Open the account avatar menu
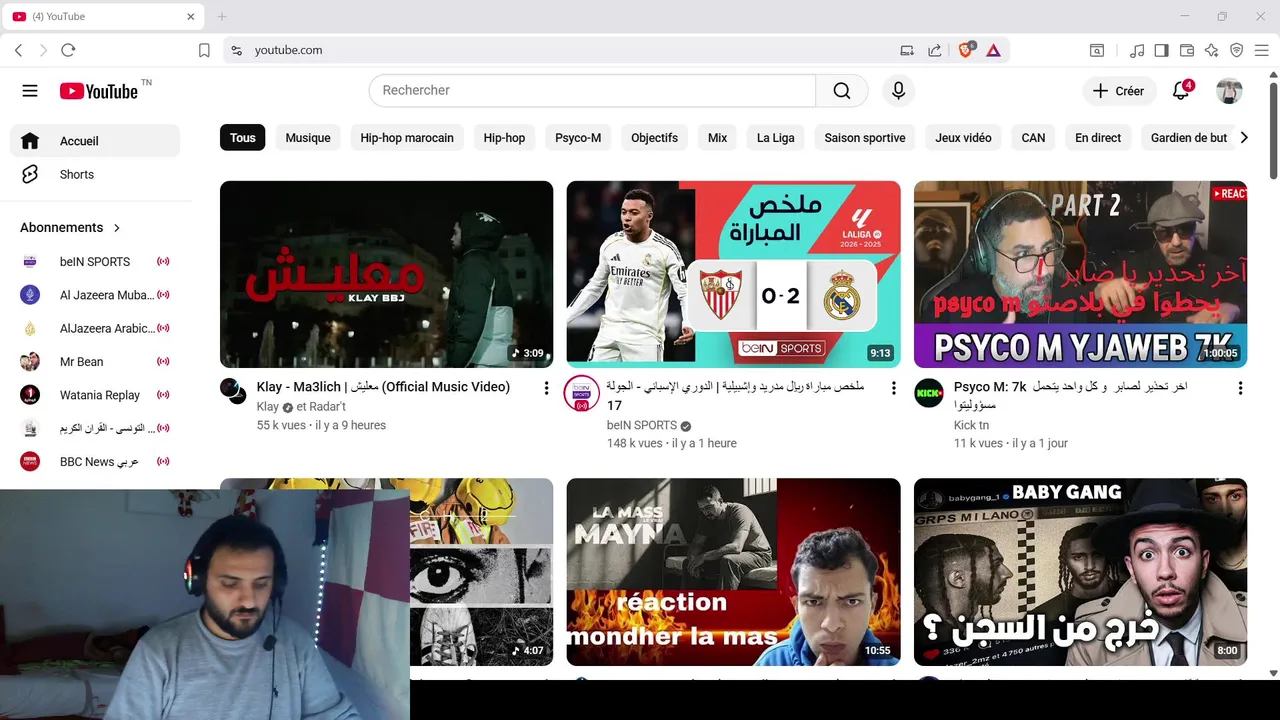This screenshot has width=1280, height=720. pyautogui.click(x=1229, y=91)
